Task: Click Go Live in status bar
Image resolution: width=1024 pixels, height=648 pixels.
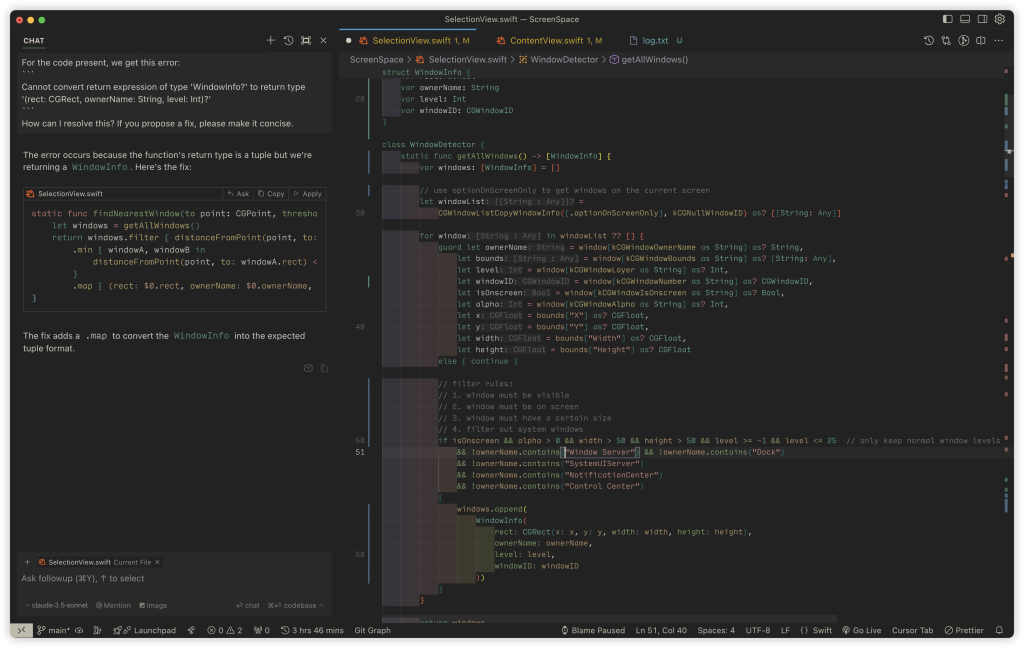Action: pyautogui.click(x=861, y=631)
